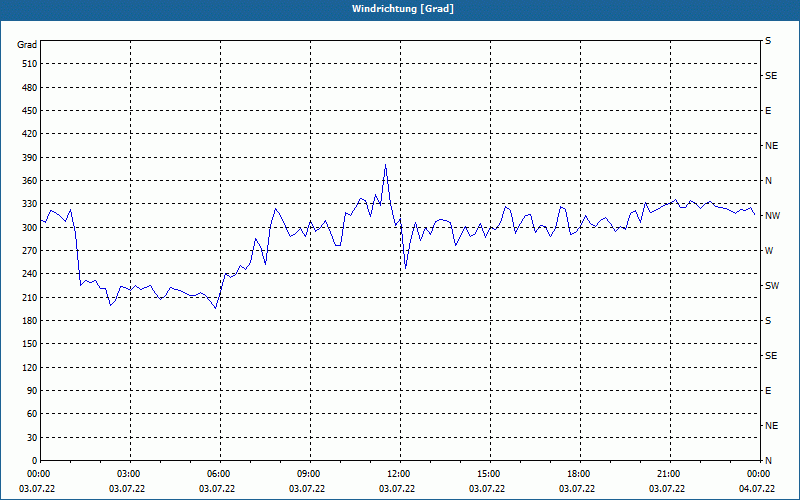Click the N compass label beside 0 baseline
Image resolution: width=800 pixels, height=500 pixels.
[768, 461]
